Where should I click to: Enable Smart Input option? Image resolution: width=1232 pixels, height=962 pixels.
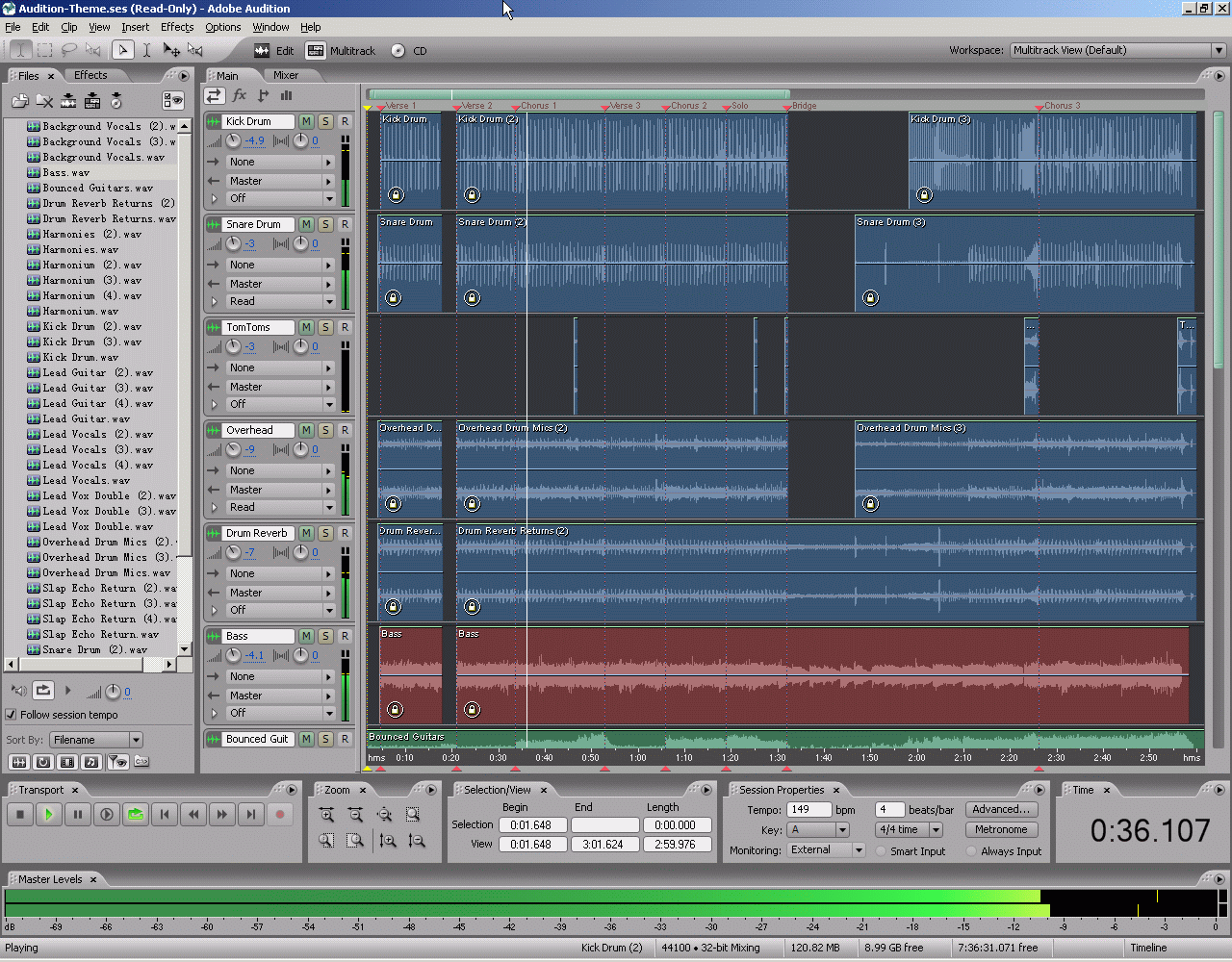click(881, 851)
